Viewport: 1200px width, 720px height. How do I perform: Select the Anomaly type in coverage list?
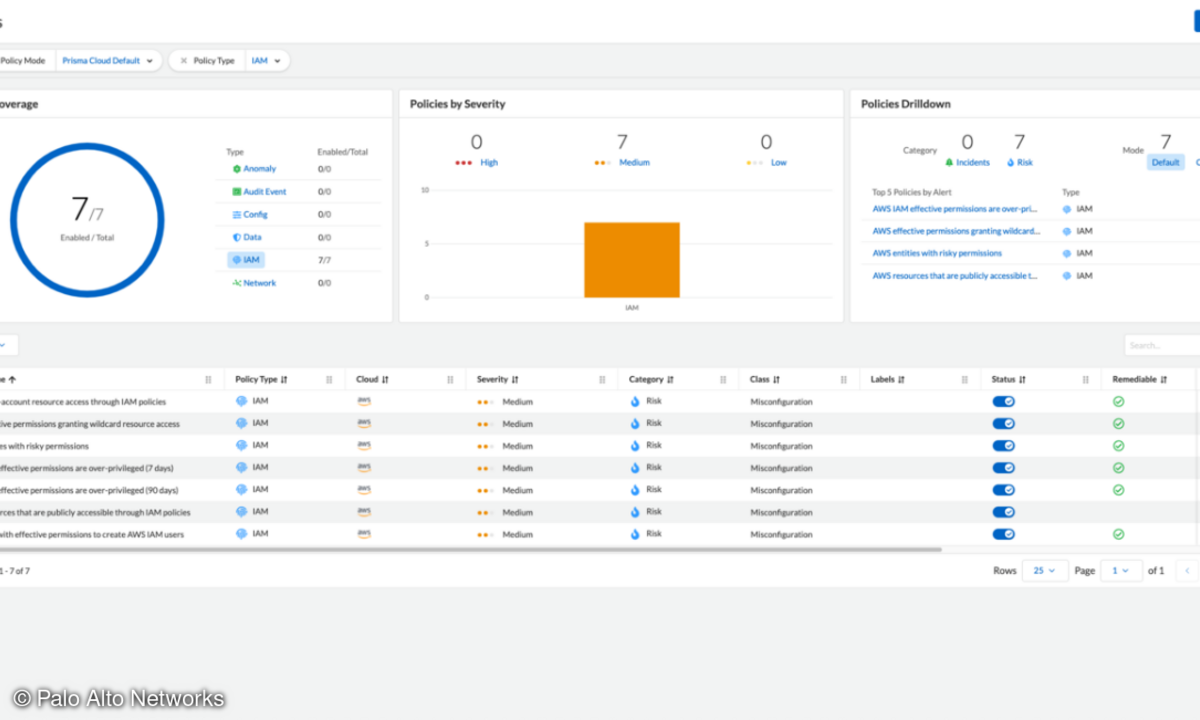coord(259,169)
